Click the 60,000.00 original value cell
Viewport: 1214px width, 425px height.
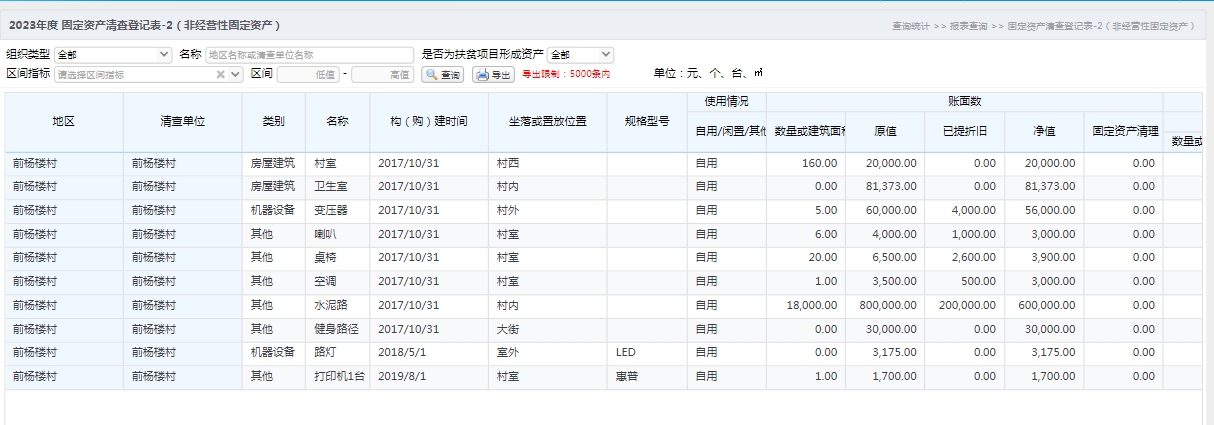pyautogui.click(x=885, y=210)
